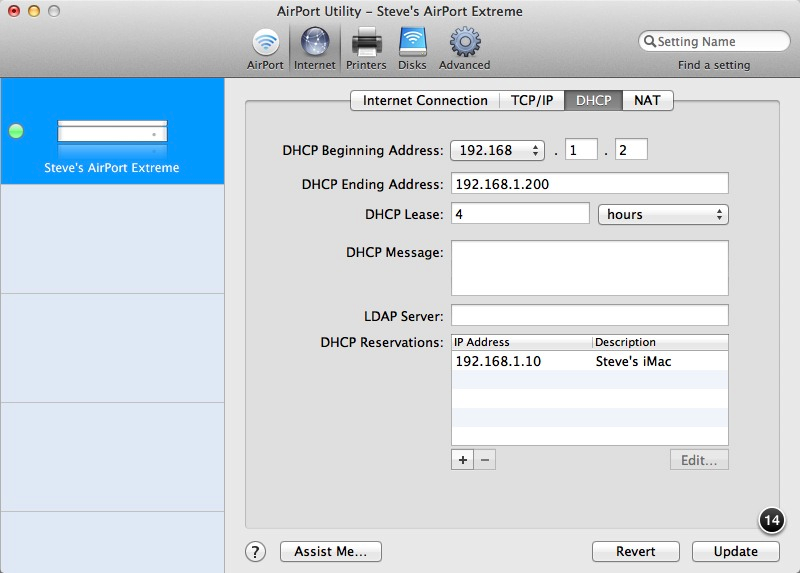Click the Assist Me... button
This screenshot has height=573, width=800.
(x=331, y=552)
